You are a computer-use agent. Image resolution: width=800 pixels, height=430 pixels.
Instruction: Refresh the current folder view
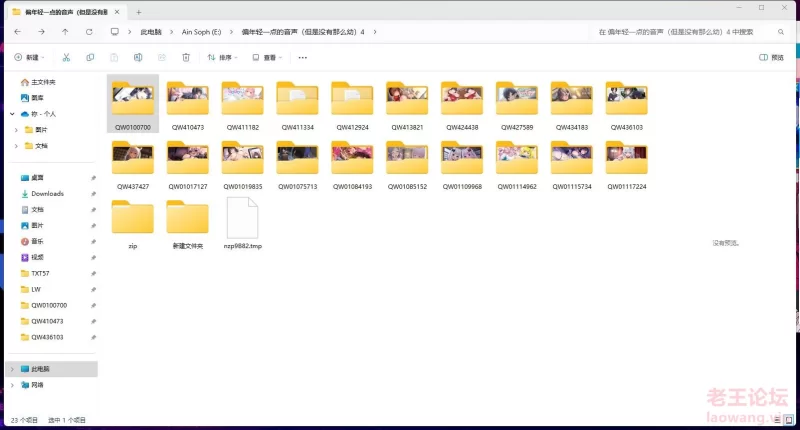point(89,32)
